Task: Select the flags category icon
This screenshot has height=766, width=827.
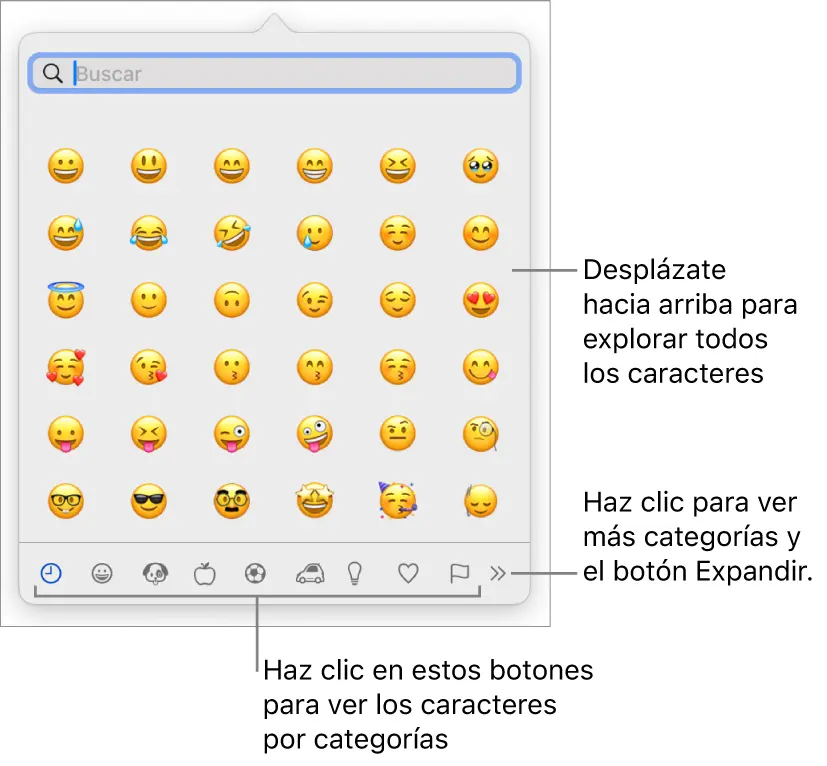Action: tap(459, 573)
